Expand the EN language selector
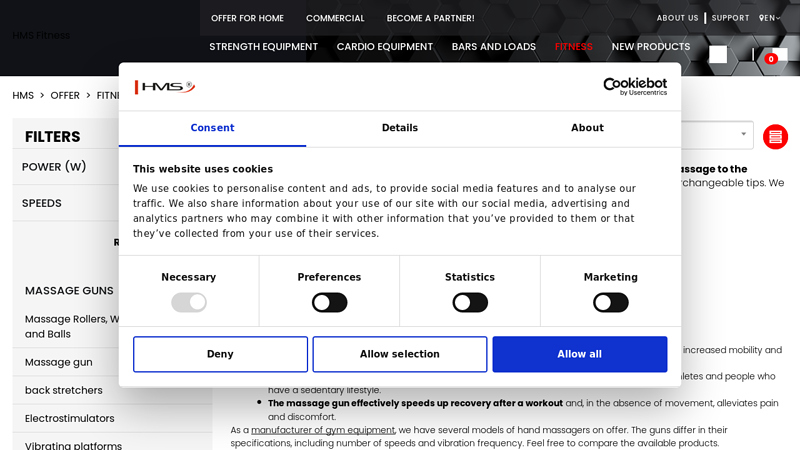 [x=772, y=18]
